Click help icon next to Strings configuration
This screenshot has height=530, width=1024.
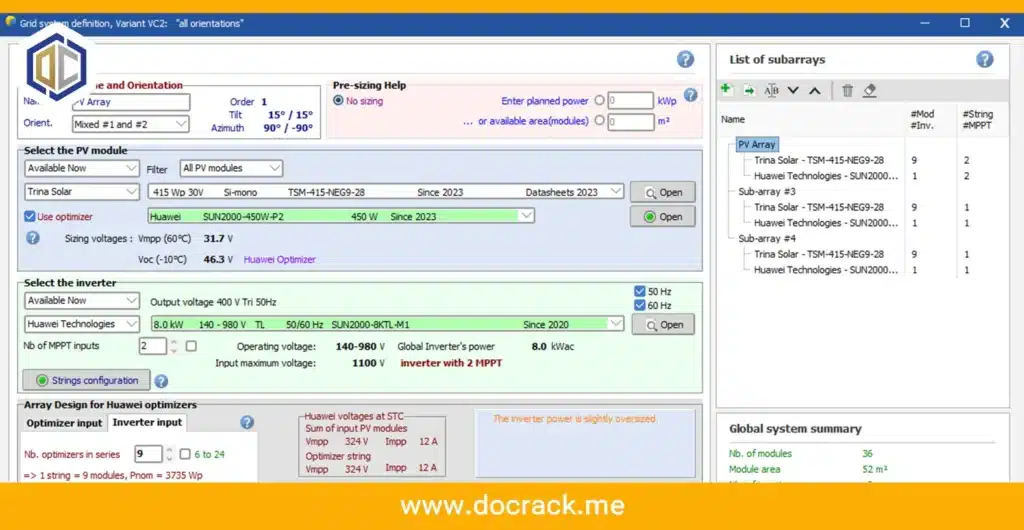tap(161, 381)
